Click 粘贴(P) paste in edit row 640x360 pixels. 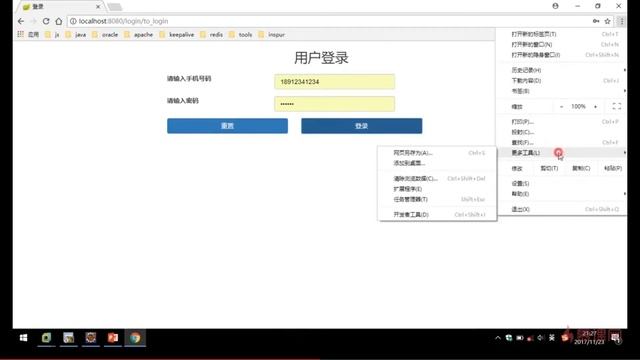point(613,168)
